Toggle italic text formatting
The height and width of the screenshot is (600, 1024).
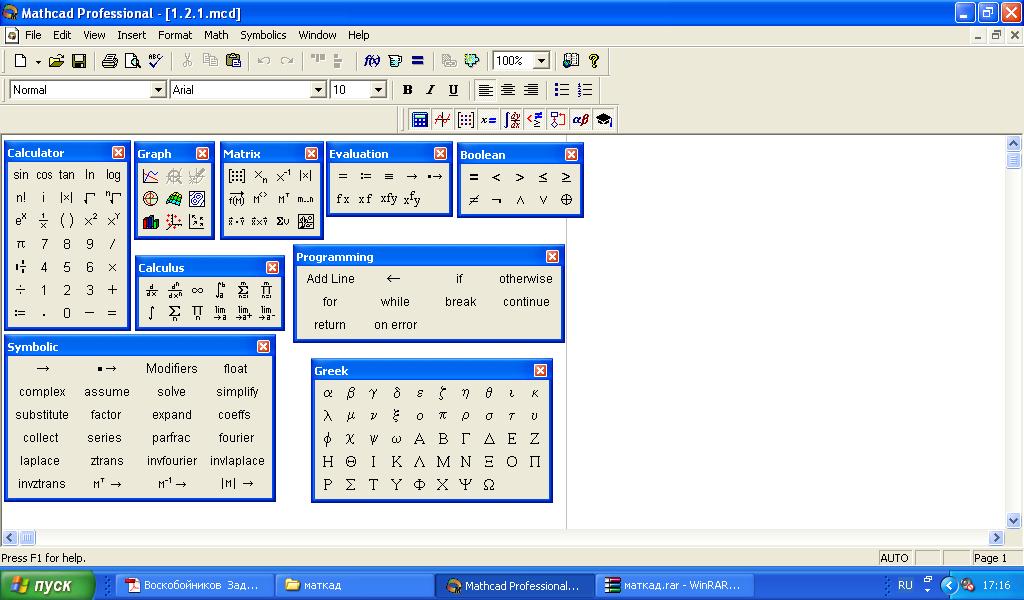(x=430, y=89)
